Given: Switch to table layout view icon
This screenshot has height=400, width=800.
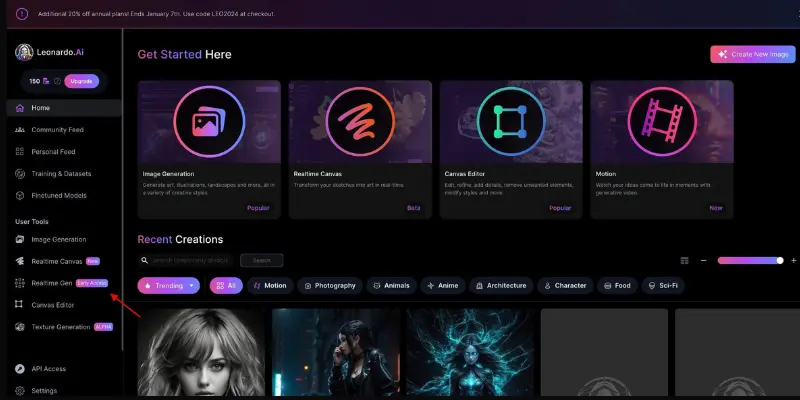Looking at the screenshot, I should (684, 260).
